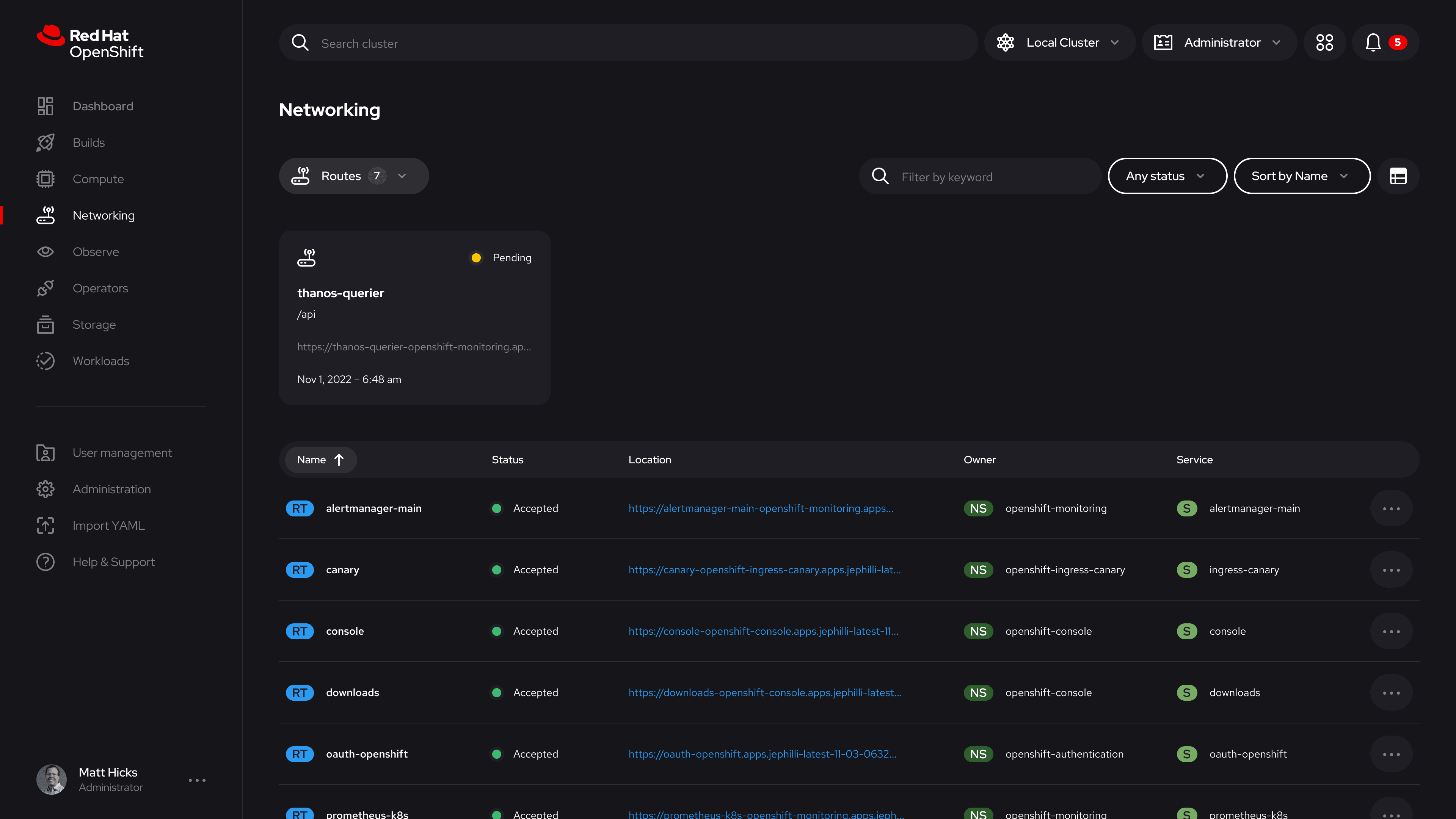The height and width of the screenshot is (819, 1456).
Task: Click the Administration gear icon
Action: pyautogui.click(x=45, y=490)
